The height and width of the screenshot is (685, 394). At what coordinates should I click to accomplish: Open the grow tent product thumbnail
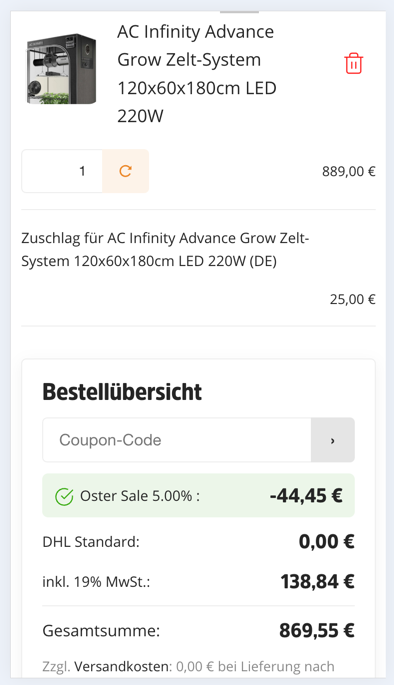(62, 69)
